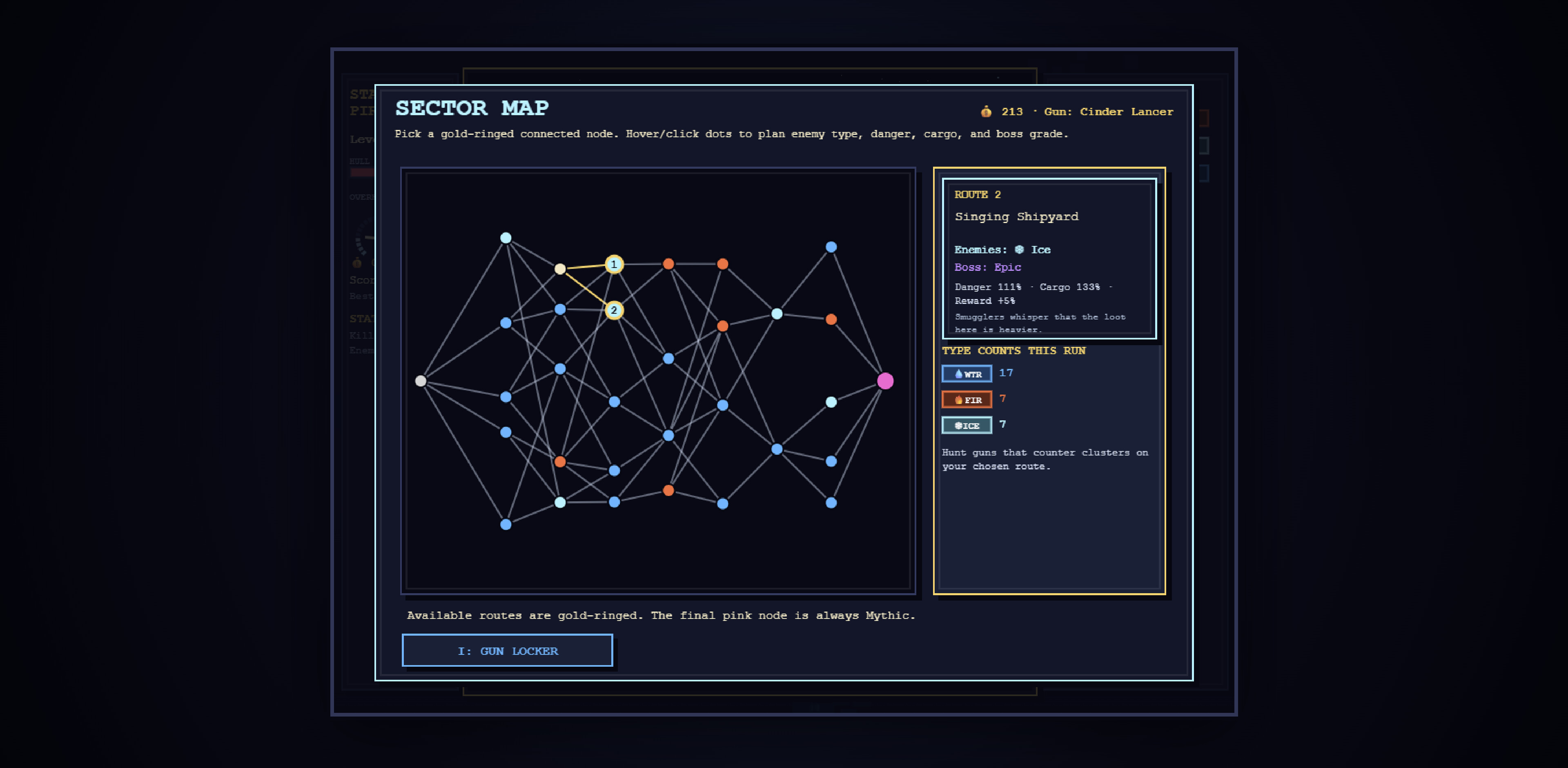1568x768 pixels.
Task: Click the blue node directly left of node 2
Action: [560, 309]
